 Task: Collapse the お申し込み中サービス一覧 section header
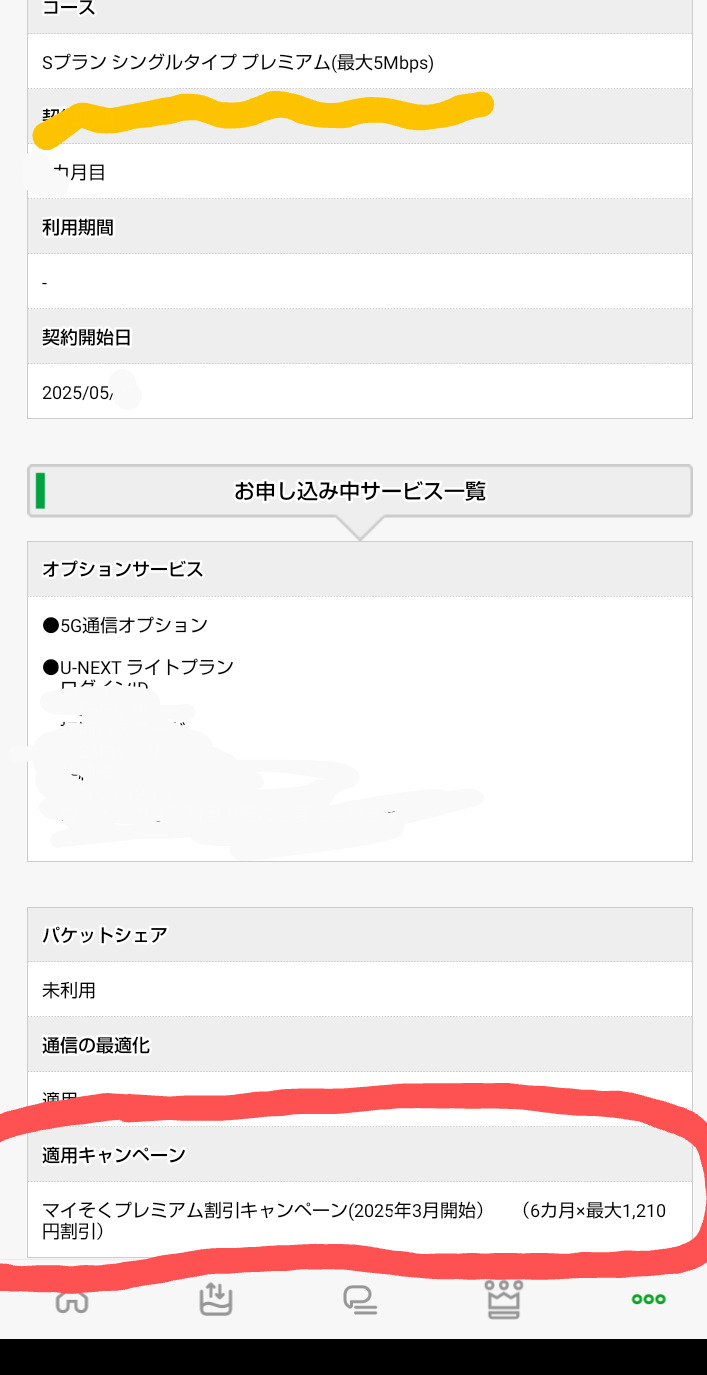(x=360, y=491)
